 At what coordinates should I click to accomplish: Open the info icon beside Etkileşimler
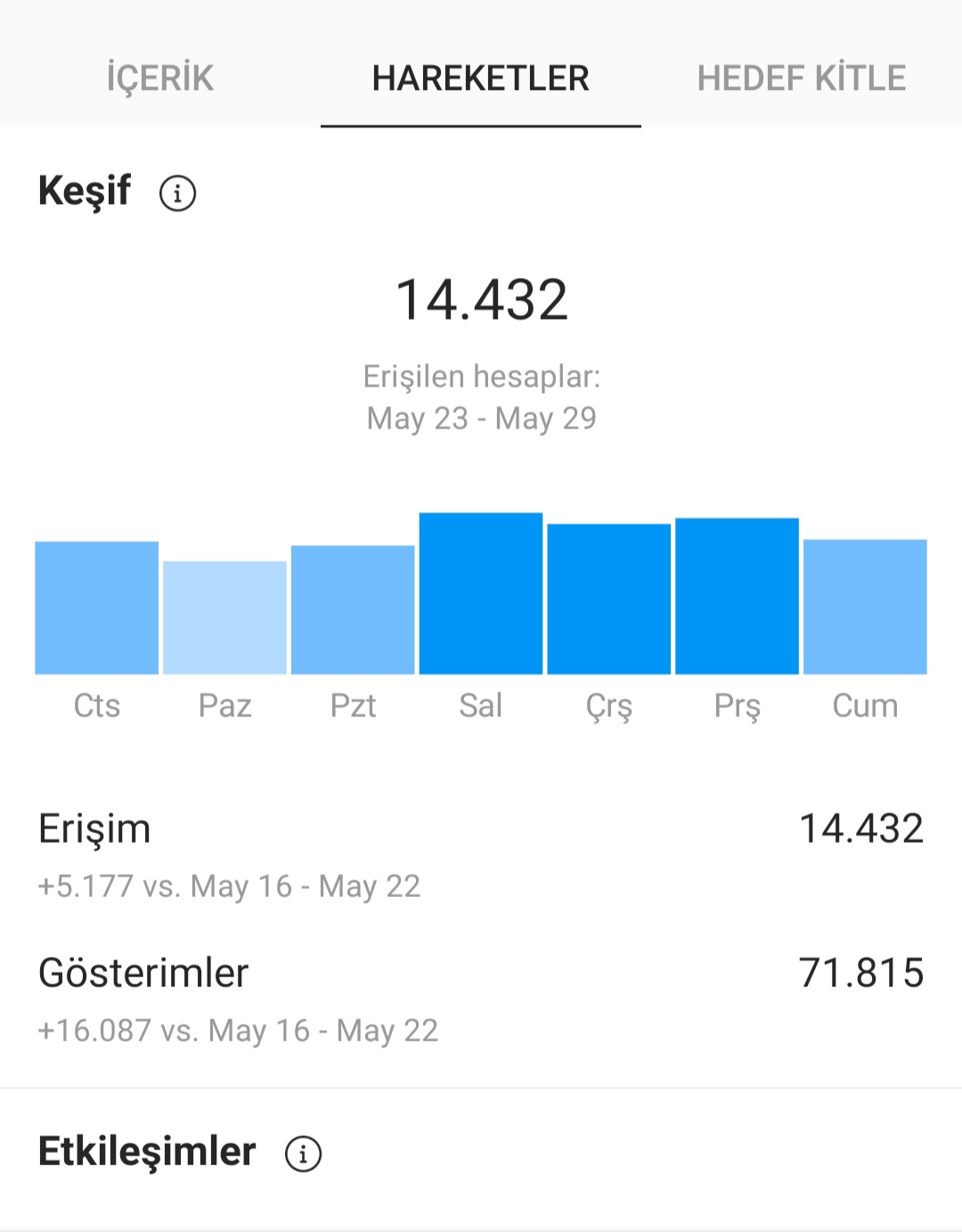click(303, 1154)
